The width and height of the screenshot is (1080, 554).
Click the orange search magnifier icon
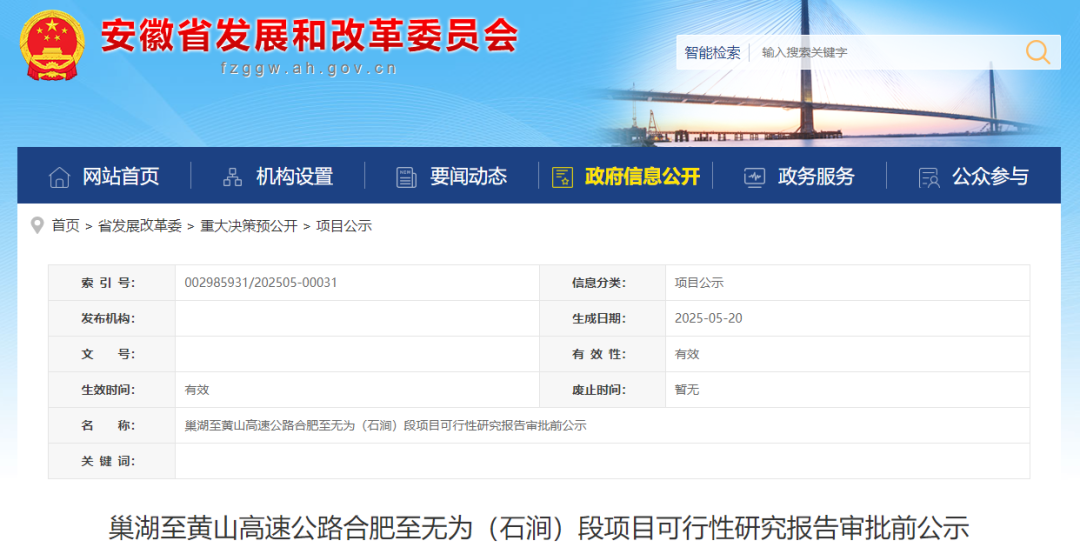click(x=1037, y=52)
